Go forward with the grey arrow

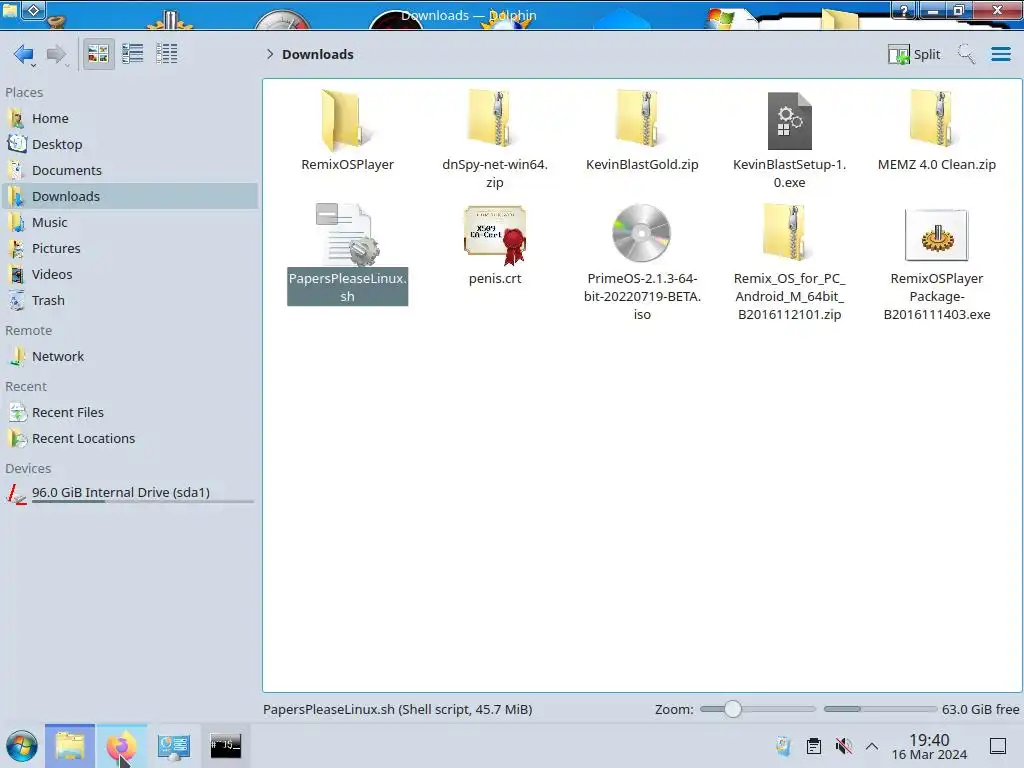coord(57,54)
